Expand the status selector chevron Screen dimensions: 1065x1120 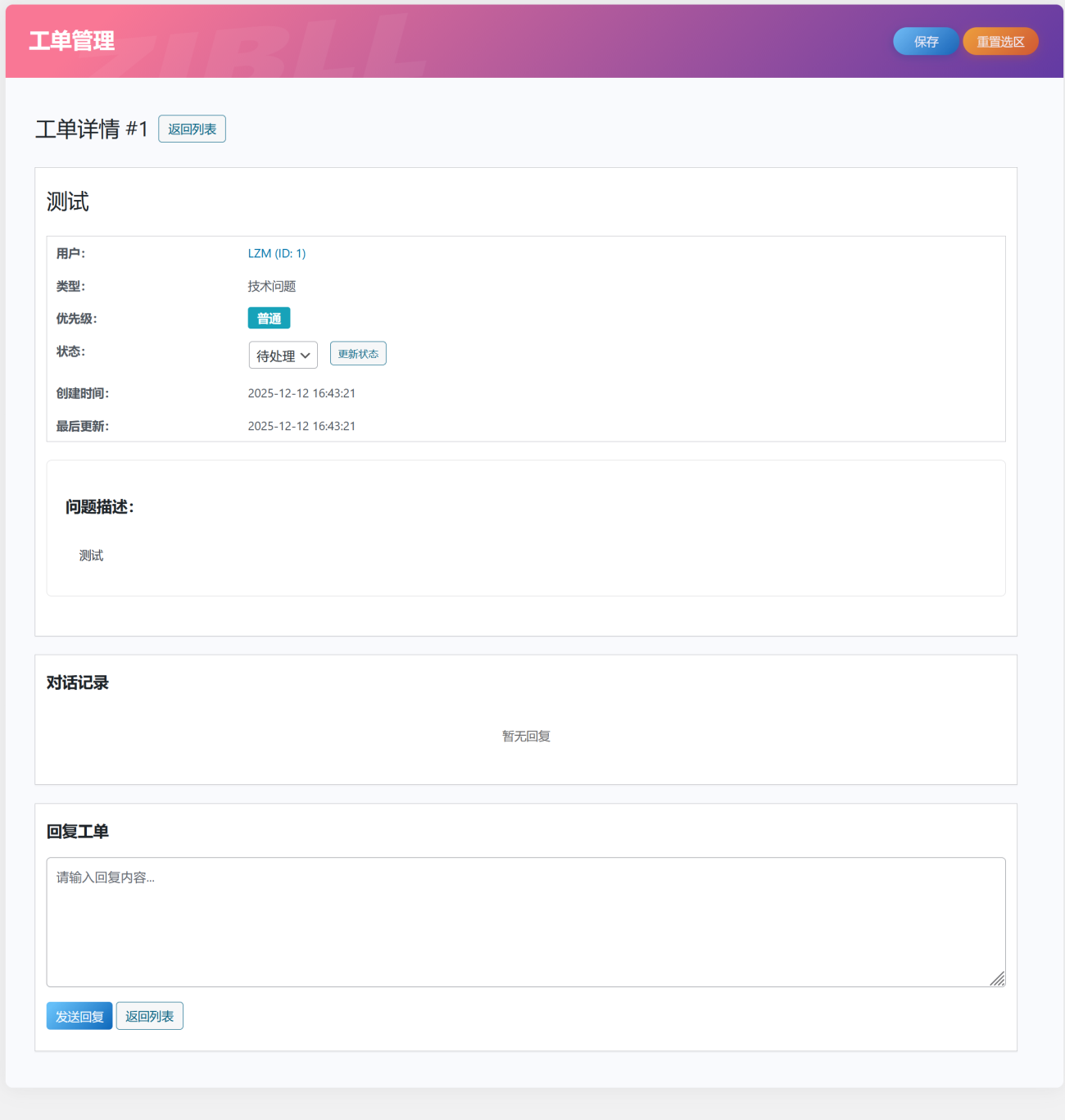(x=306, y=355)
